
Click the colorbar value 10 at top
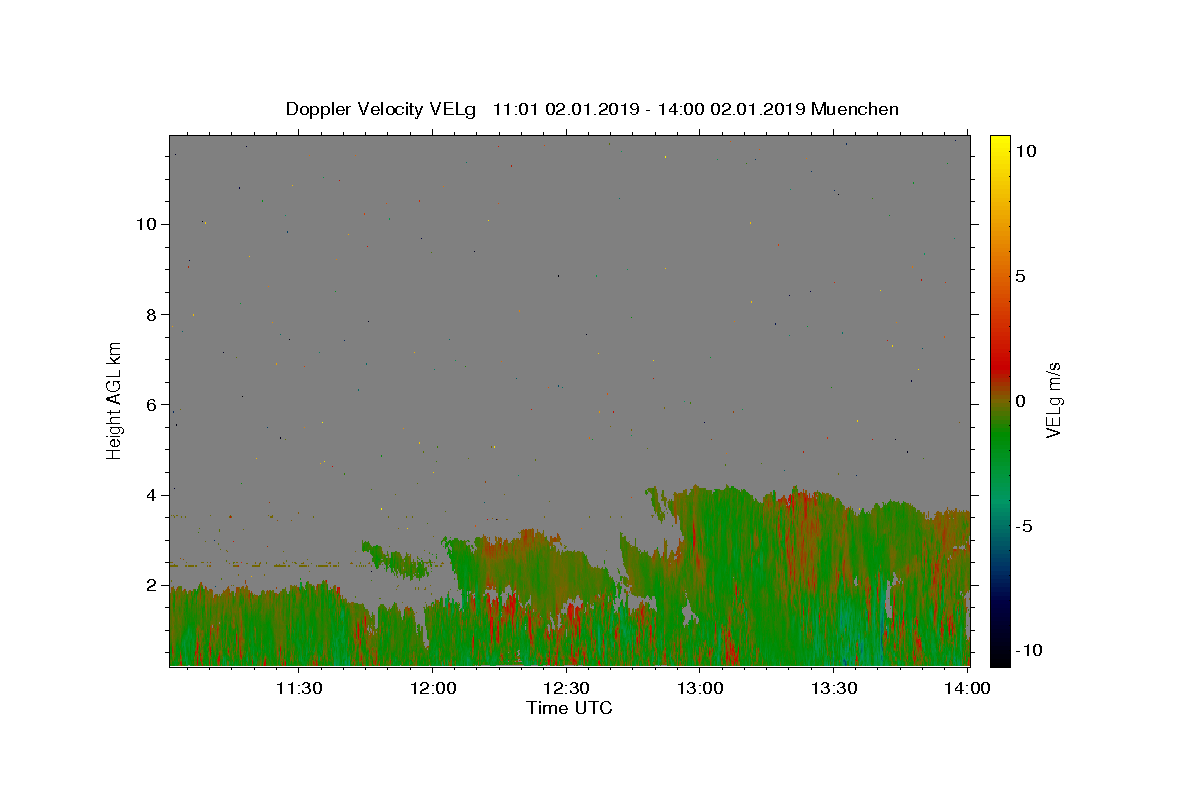click(1025, 151)
